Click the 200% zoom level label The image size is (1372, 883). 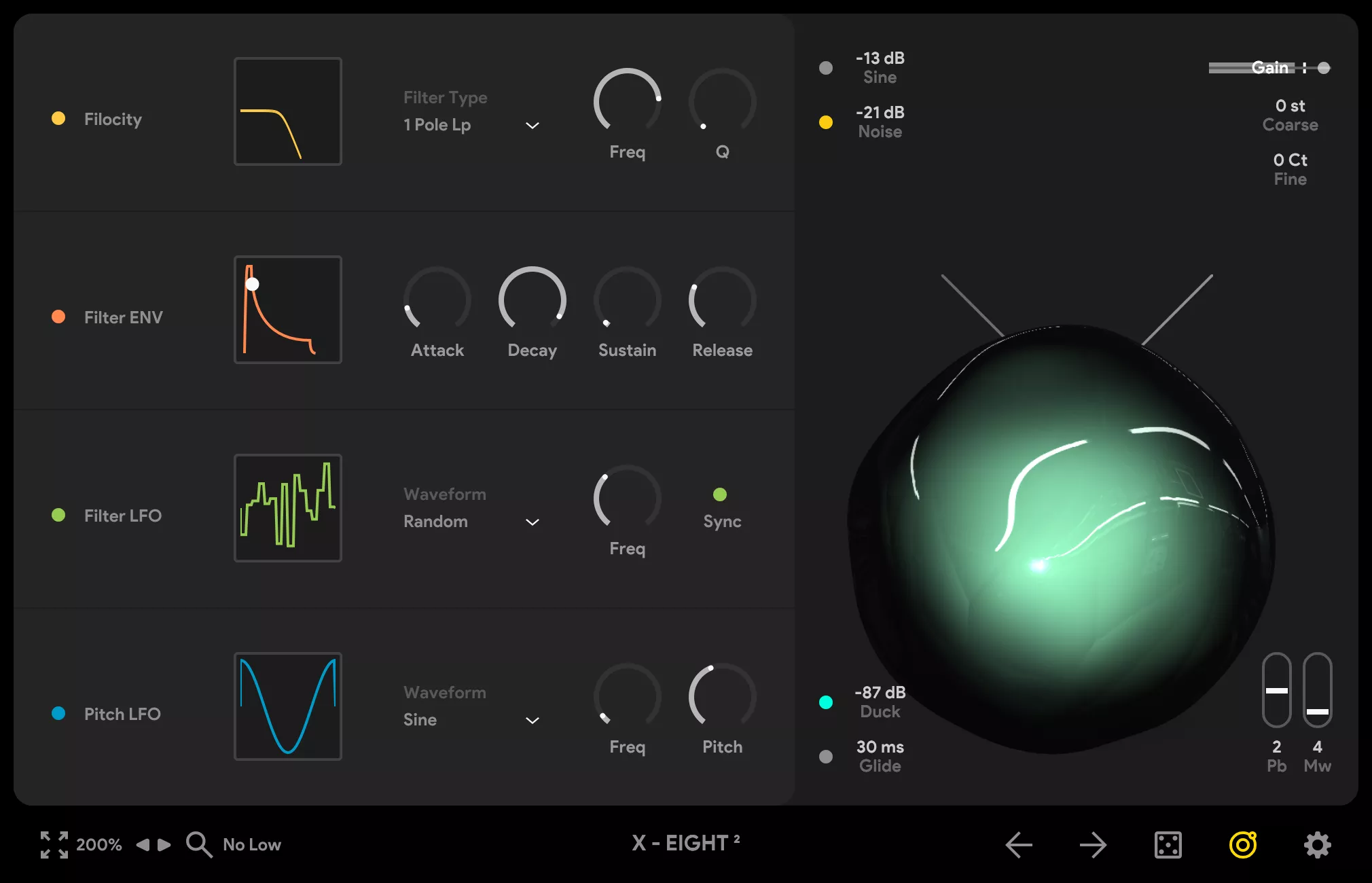point(98,845)
